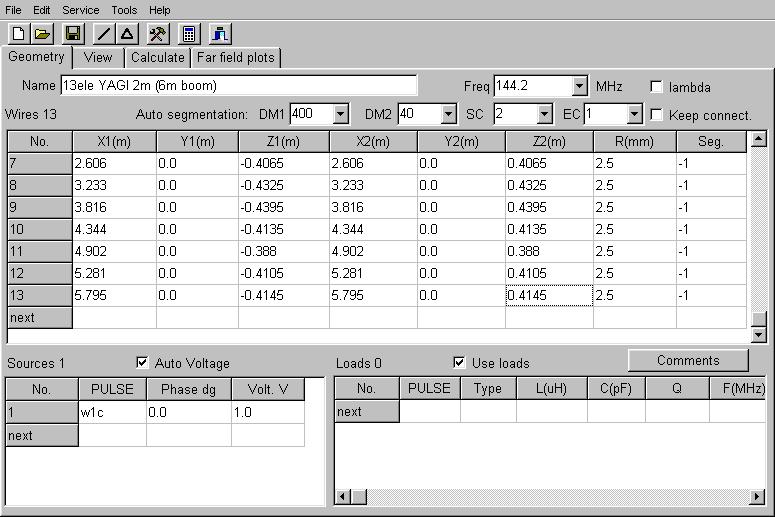This screenshot has height=517, width=775.
Task: Click the Comments button
Action: pyautogui.click(x=687, y=360)
